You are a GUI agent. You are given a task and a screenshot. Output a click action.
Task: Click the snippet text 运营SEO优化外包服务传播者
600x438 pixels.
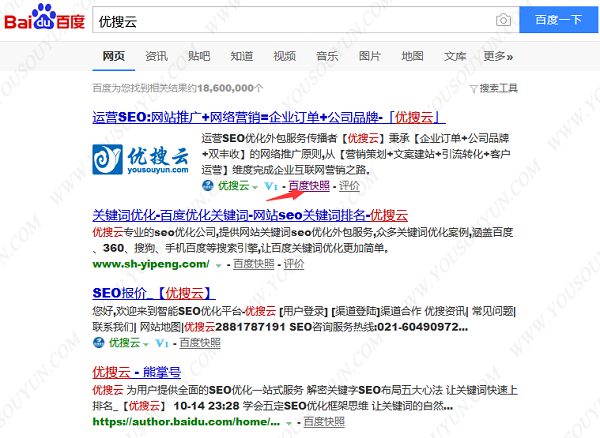click(269, 138)
